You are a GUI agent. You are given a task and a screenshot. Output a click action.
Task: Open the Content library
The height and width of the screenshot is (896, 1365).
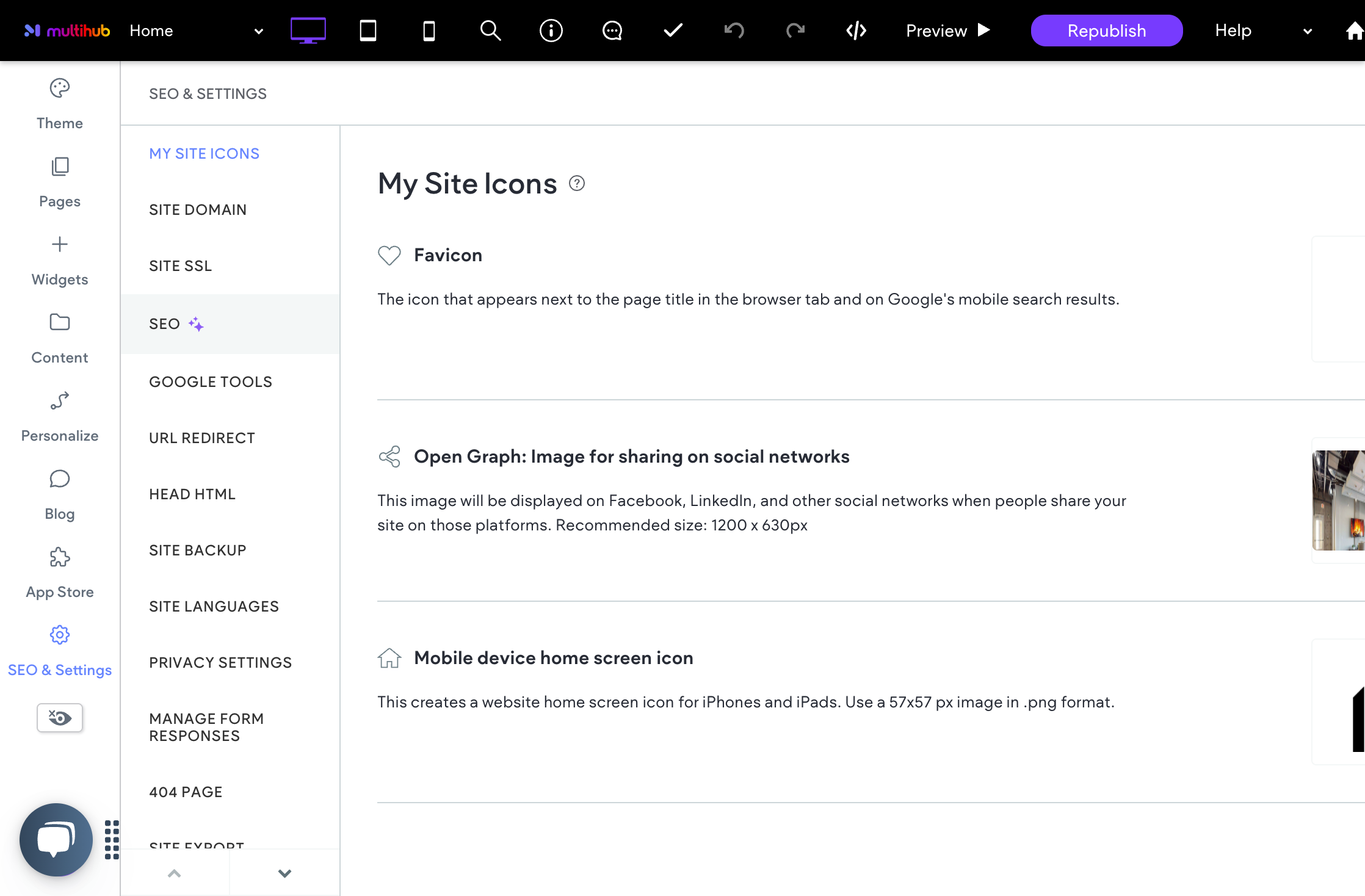click(60, 338)
